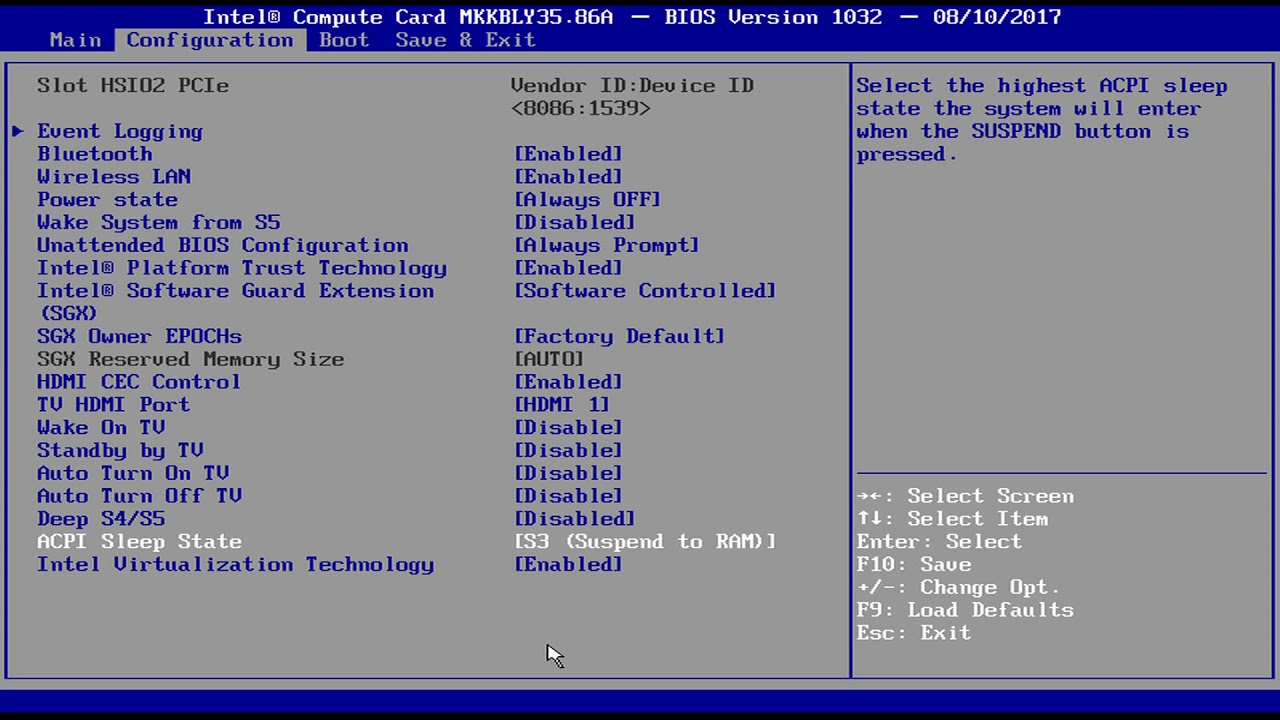This screenshot has height=720, width=1280.
Task: Select Standby by TV label
Action: coord(120,451)
